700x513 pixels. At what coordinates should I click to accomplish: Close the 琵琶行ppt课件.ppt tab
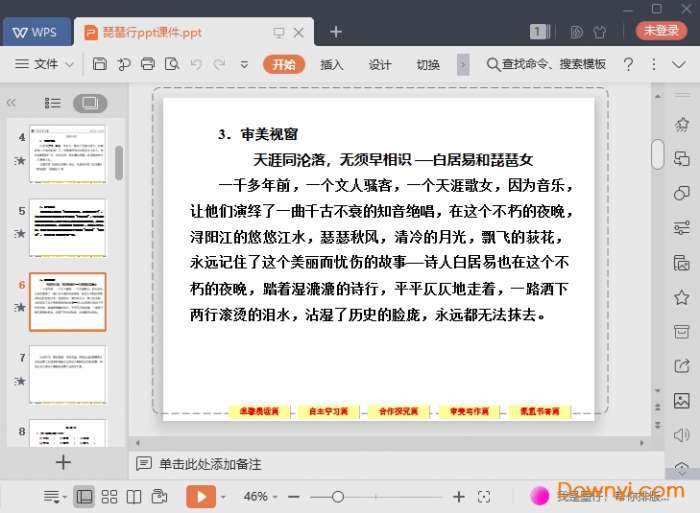[299, 32]
